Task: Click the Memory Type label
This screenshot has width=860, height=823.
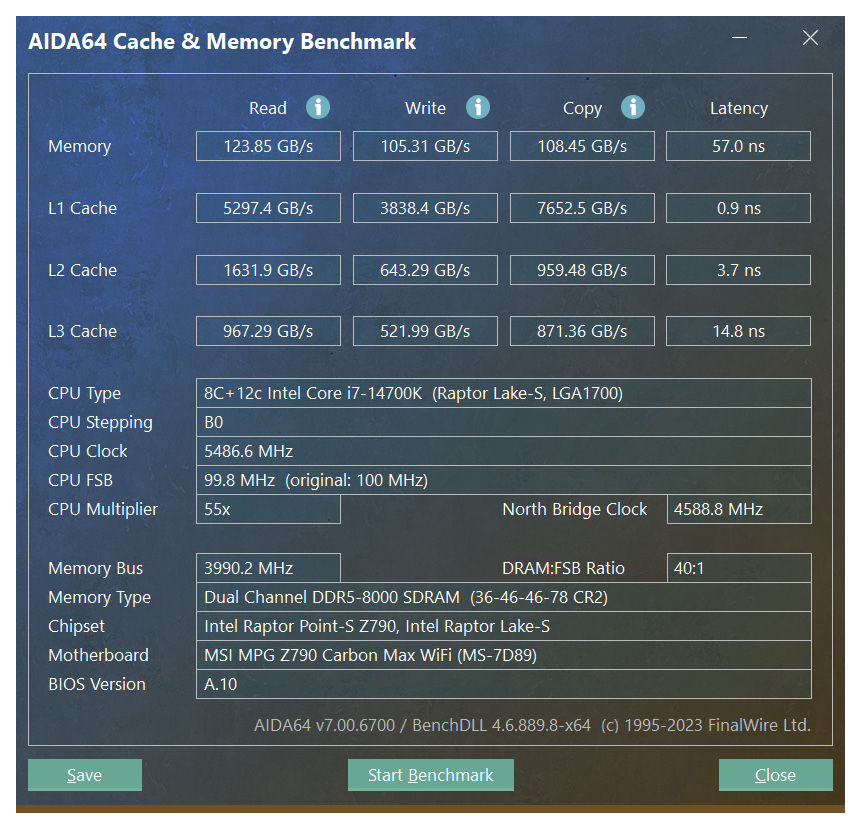Action: 99,598
